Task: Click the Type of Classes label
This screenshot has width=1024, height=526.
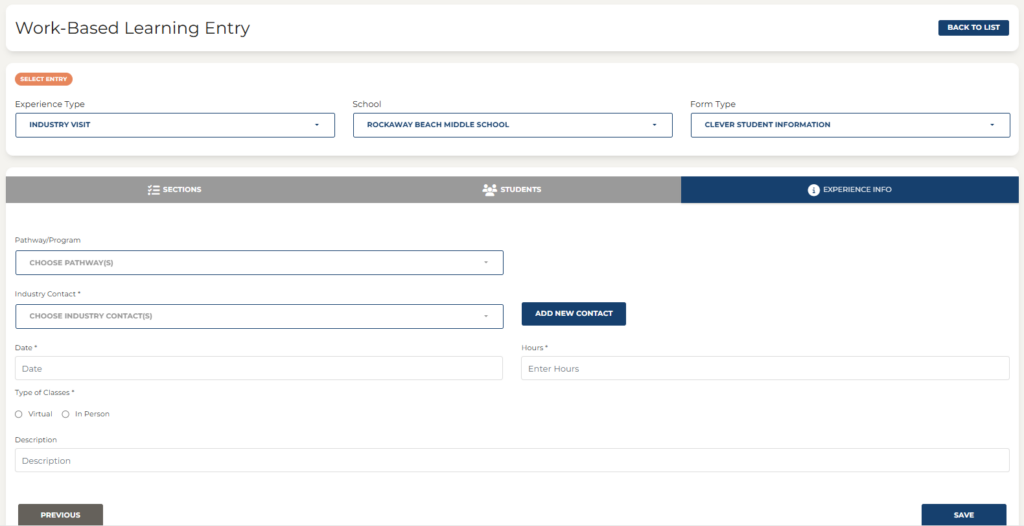Action: coord(44,393)
